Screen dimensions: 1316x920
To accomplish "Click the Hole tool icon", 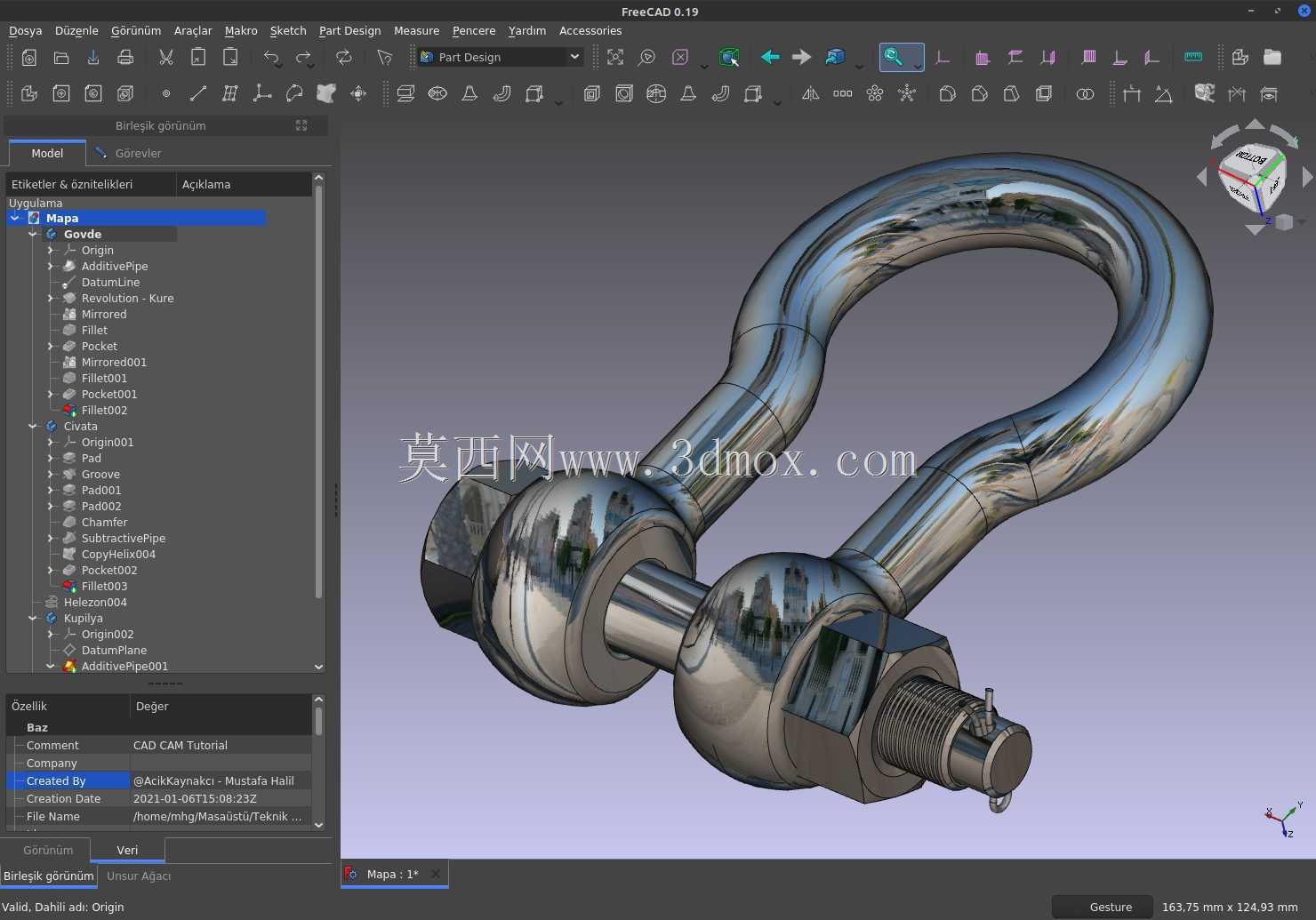I will [624, 93].
